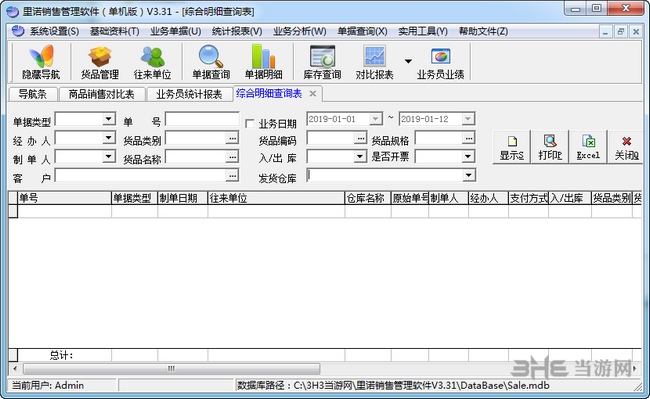Click the 客户 input field

(141, 175)
